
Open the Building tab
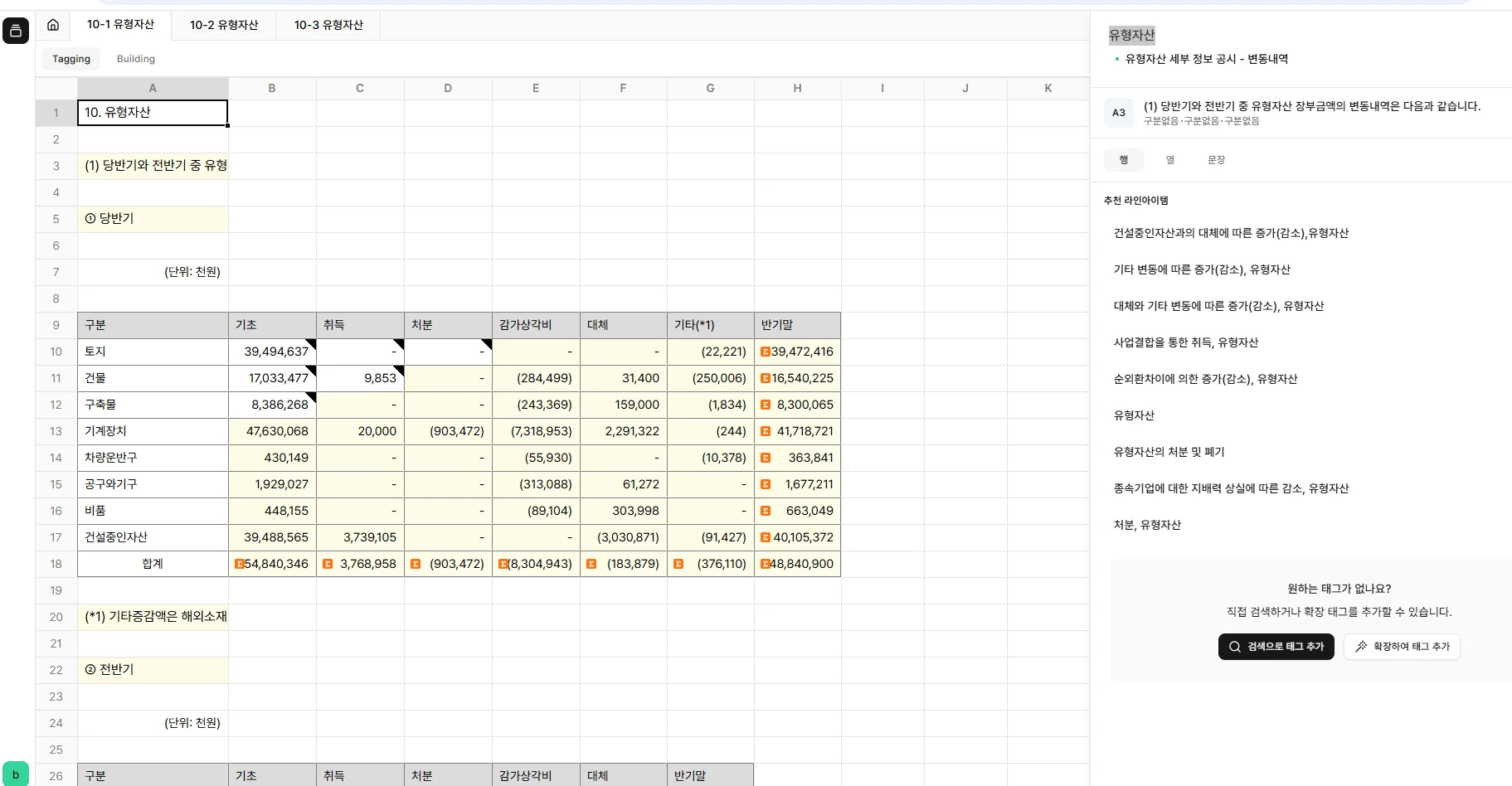tap(135, 58)
